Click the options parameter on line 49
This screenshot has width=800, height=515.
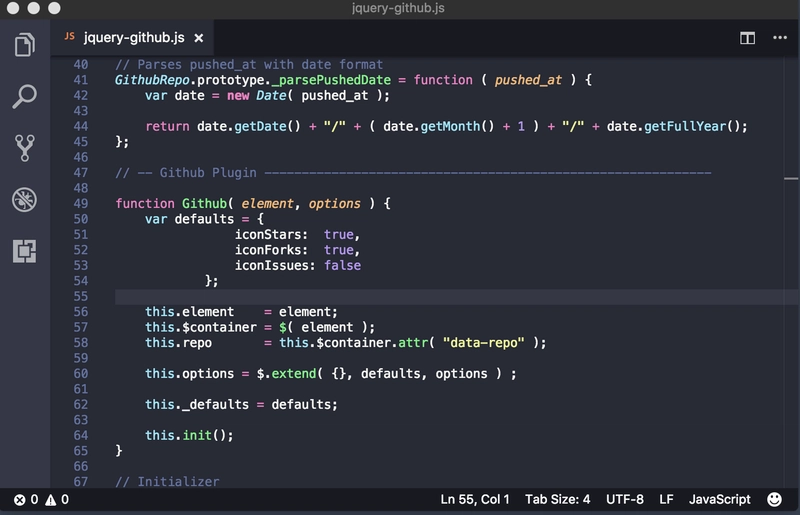[x=334, y=204]
